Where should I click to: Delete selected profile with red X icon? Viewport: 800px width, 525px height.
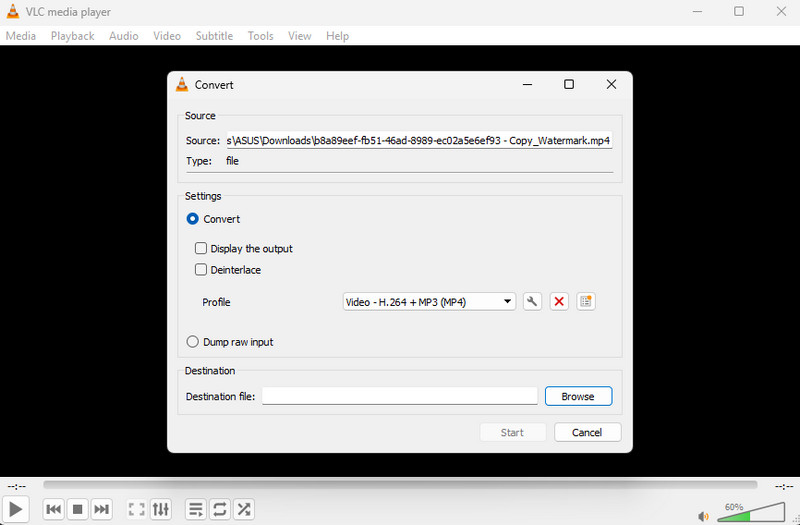(559, 302)
